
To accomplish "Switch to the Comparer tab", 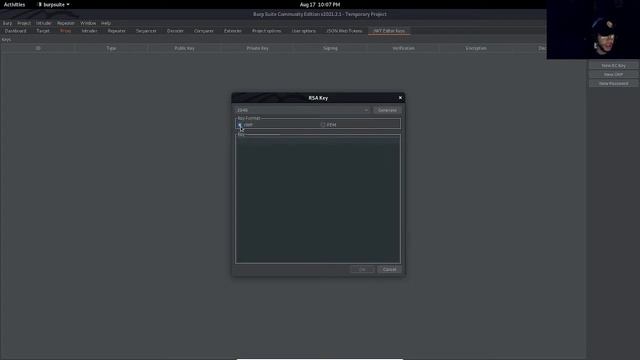I will [x=204, y=31].
